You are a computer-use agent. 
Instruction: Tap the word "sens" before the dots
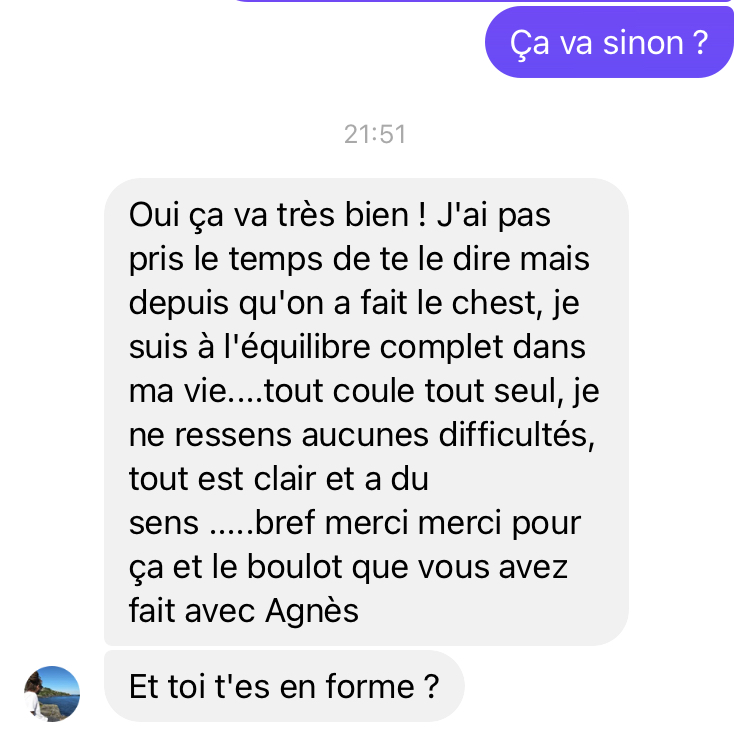(164, 524)
